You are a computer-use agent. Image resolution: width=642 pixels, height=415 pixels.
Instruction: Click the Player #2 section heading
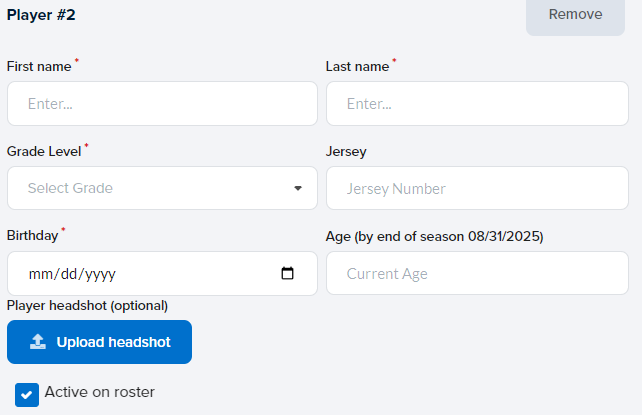click(x=41, y=15)
